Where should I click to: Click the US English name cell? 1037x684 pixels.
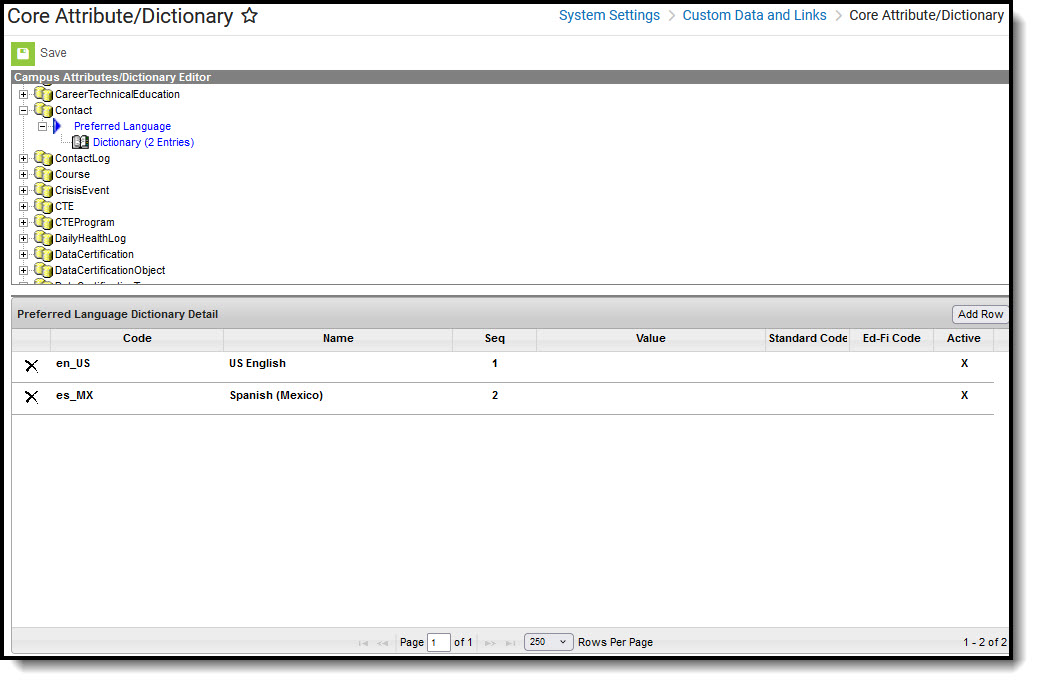click(257, 364)
